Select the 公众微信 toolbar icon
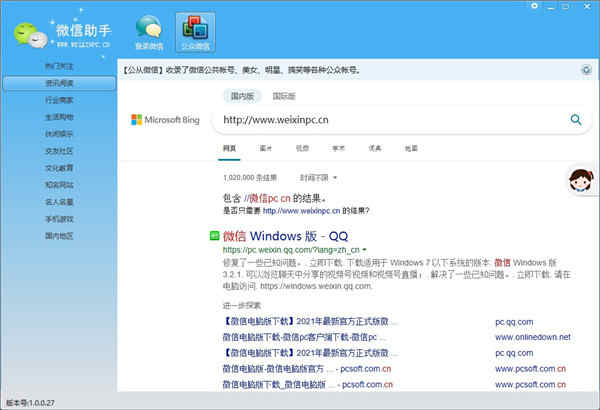This screenshot has width=600, height=410. [196, 32]
